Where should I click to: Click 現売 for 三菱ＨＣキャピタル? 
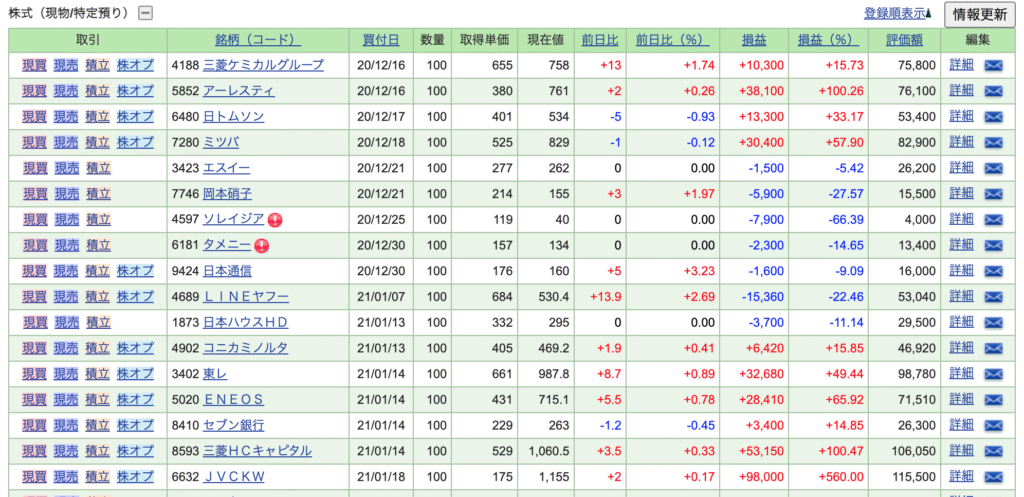coord(65,451)
